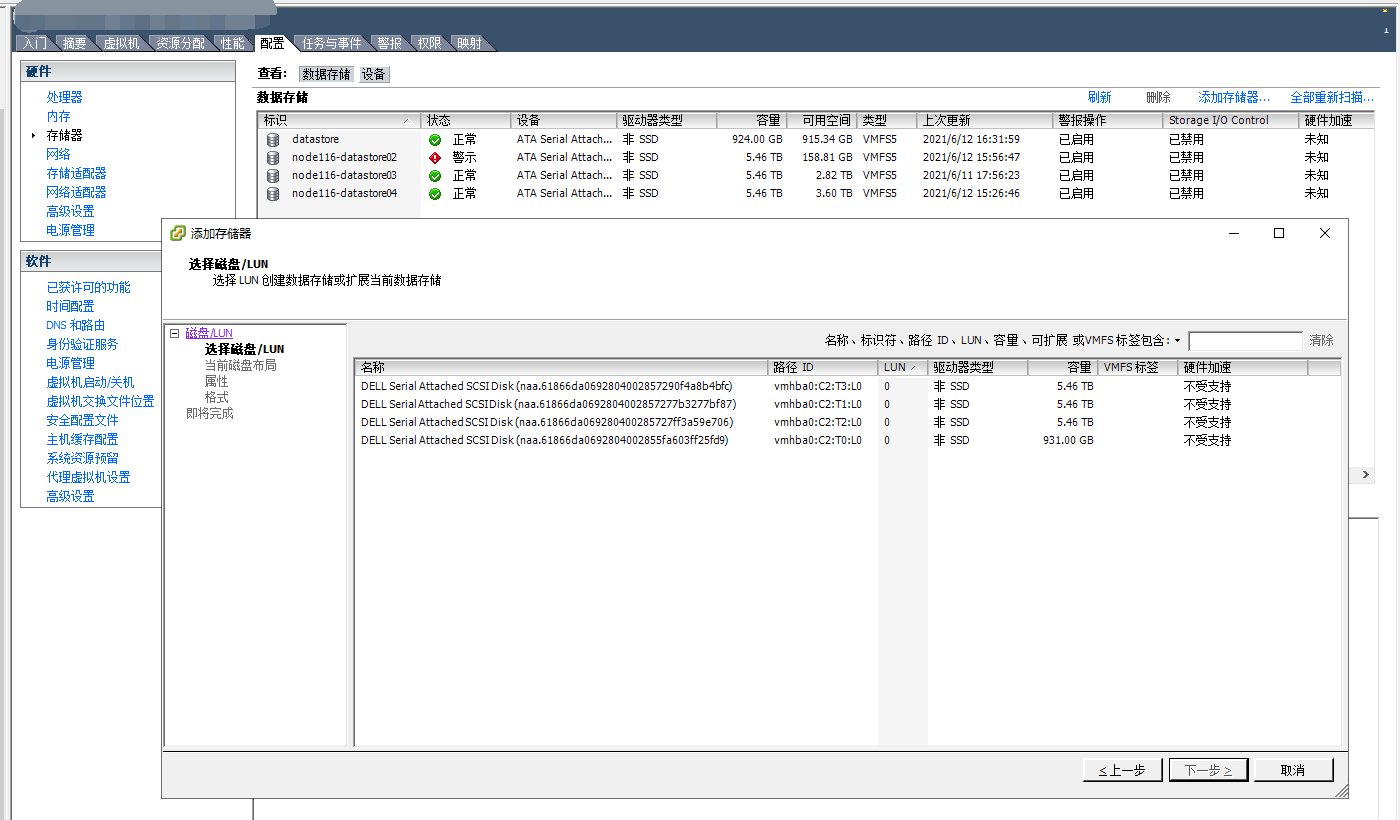Maximize the 添加存储器 dialog
The width and height of the screenshot is (1400, 820).
click(x=1278, y=233)
